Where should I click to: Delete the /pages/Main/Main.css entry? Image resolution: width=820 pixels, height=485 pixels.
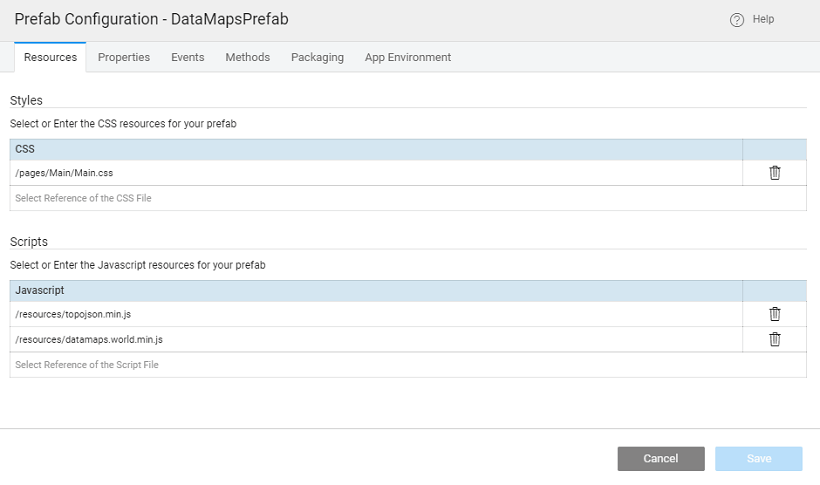(x=774, y=173)
